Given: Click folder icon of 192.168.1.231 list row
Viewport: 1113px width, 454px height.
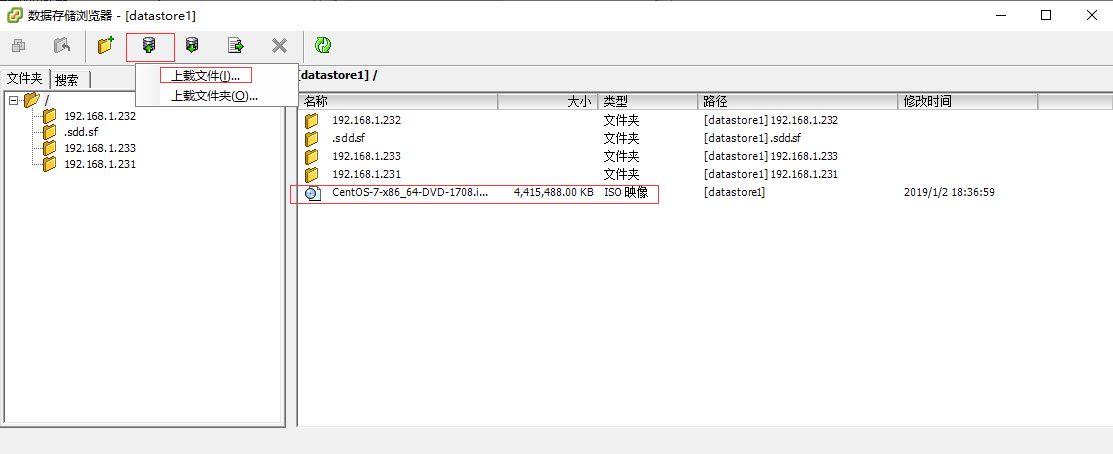Looking at the screenshot, I should tap(312, 175).
